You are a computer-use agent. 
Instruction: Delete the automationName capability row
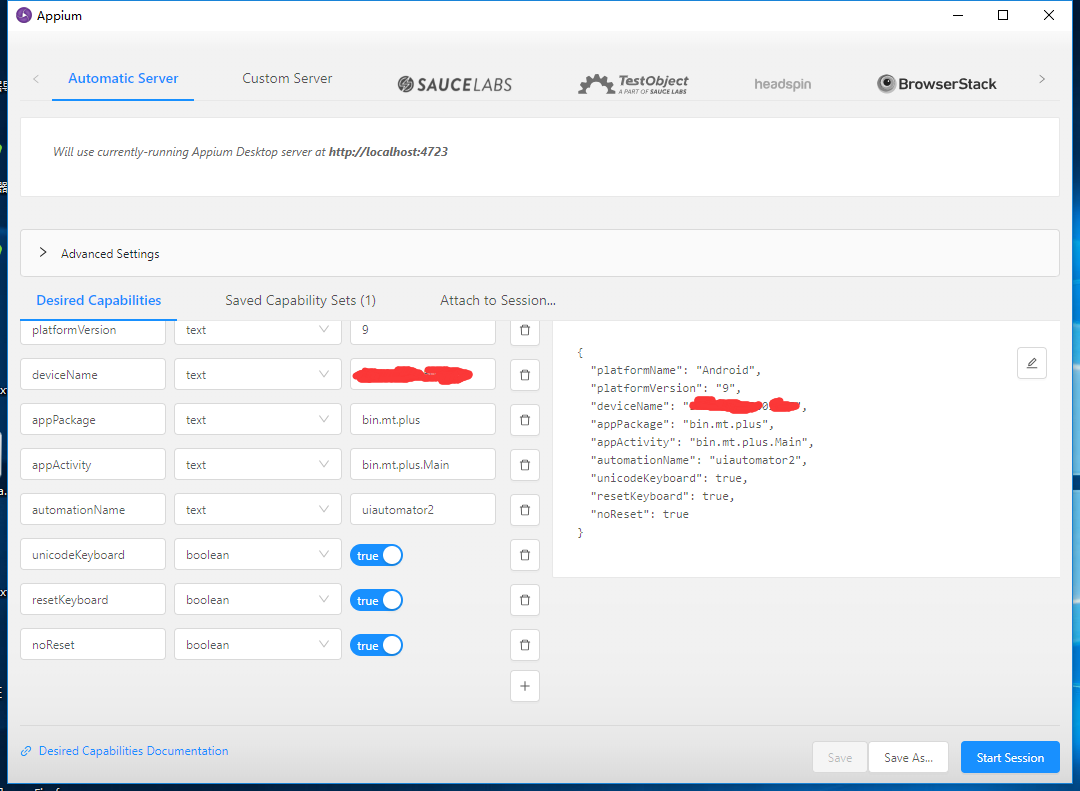(524, 510)
